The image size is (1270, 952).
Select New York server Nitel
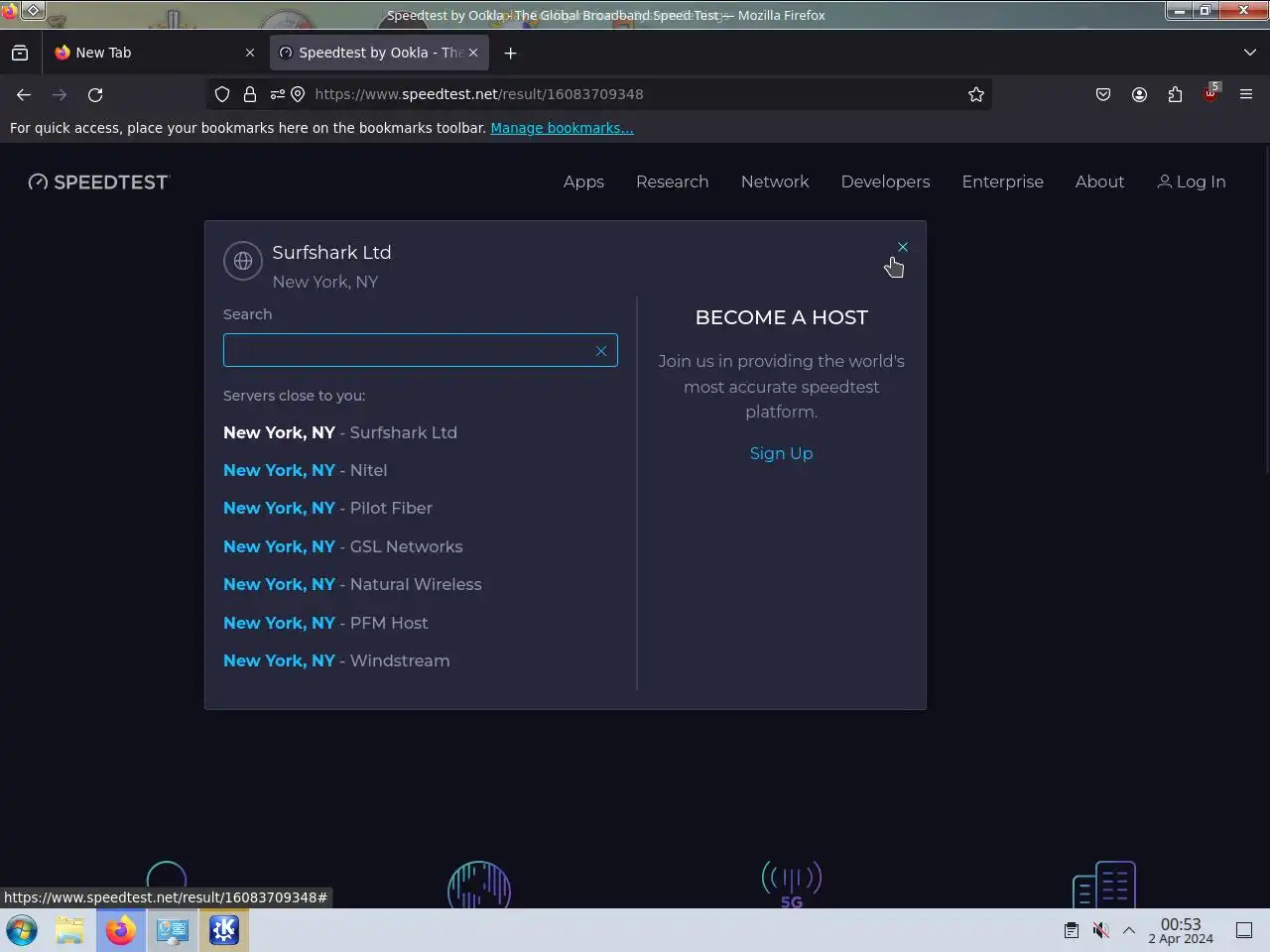(306, 470)
